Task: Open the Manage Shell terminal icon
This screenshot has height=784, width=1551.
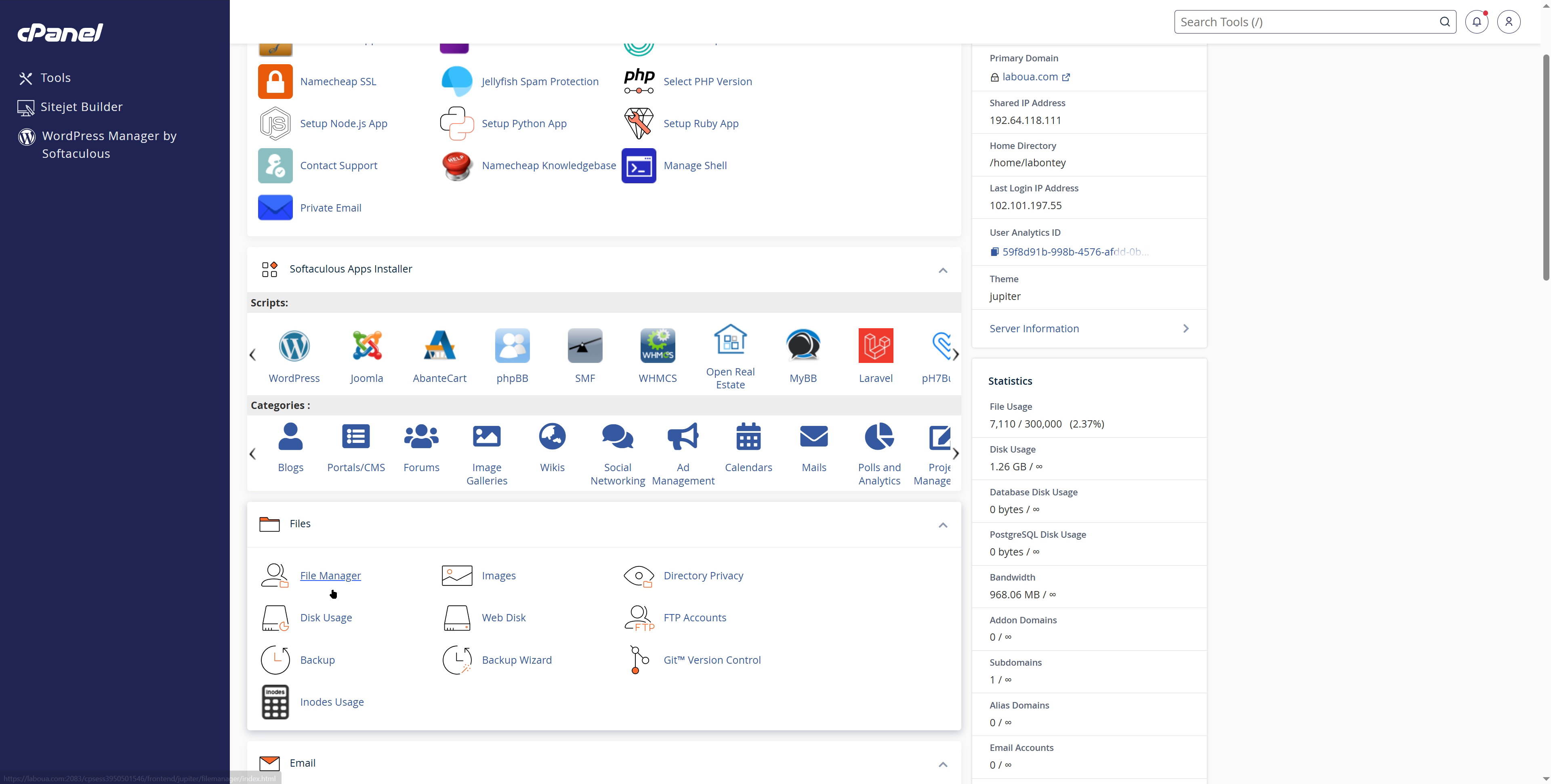Action: (x=639, y=166)
